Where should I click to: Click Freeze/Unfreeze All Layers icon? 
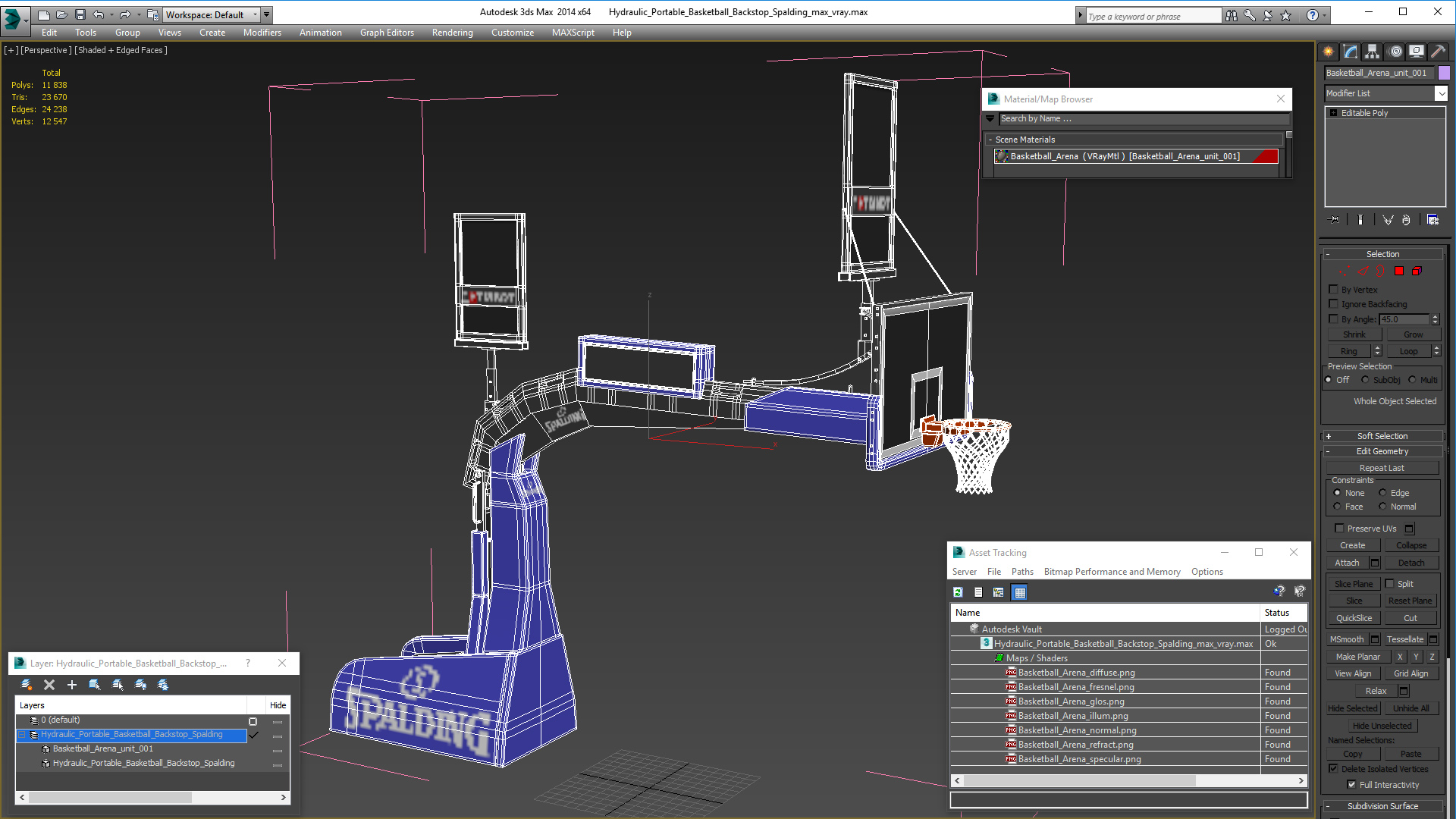point(163,685)
